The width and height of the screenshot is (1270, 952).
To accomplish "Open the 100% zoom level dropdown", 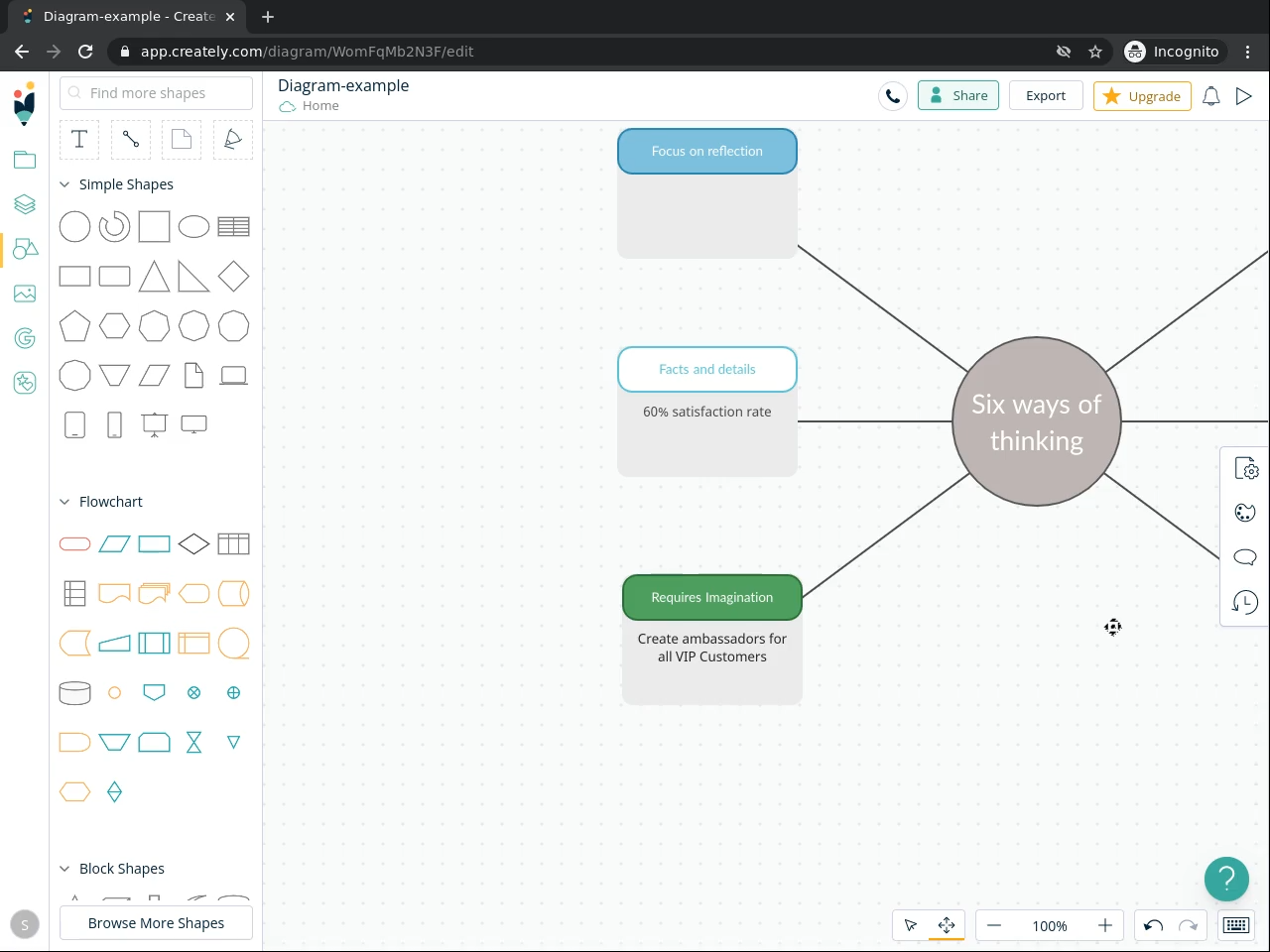I will [1050, 926].
